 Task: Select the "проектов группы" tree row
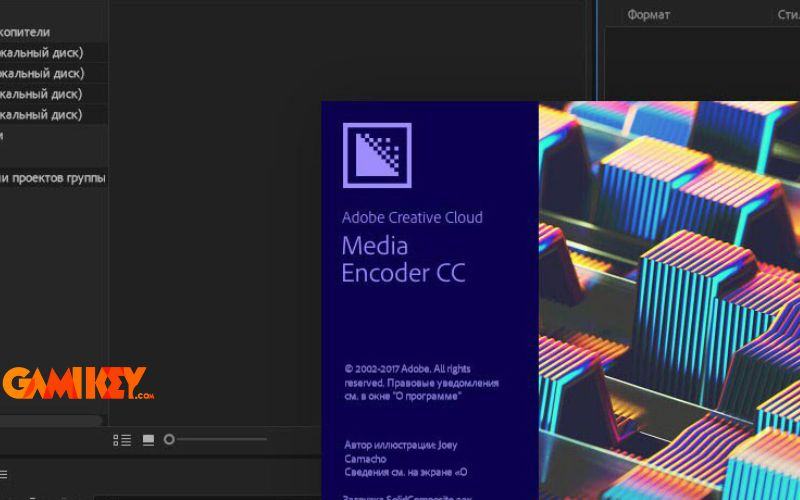[53, 178]
